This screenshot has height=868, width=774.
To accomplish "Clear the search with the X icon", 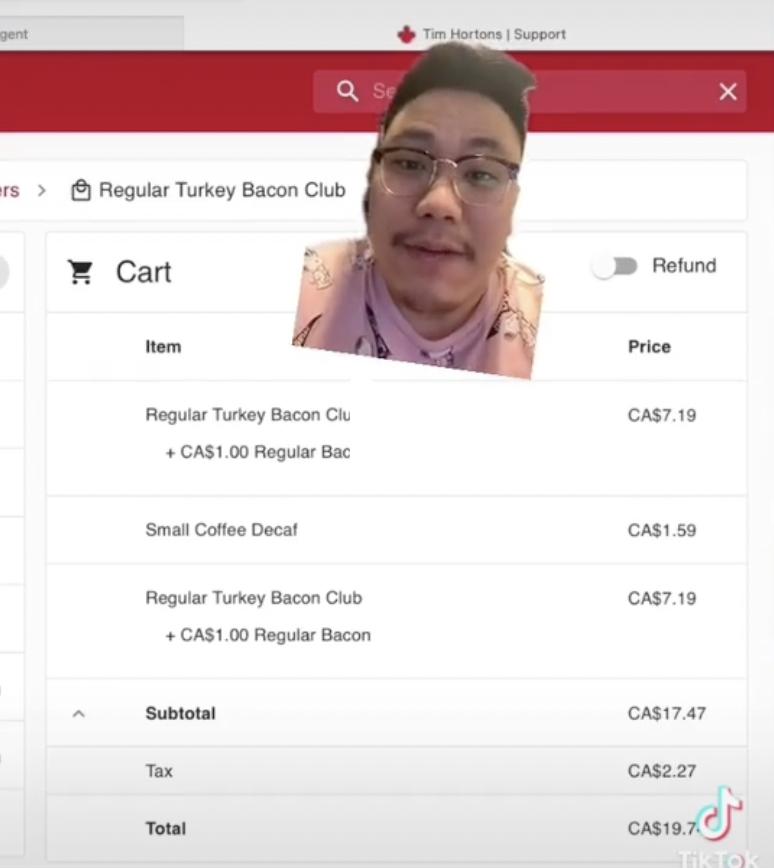I will click(728, 91).
